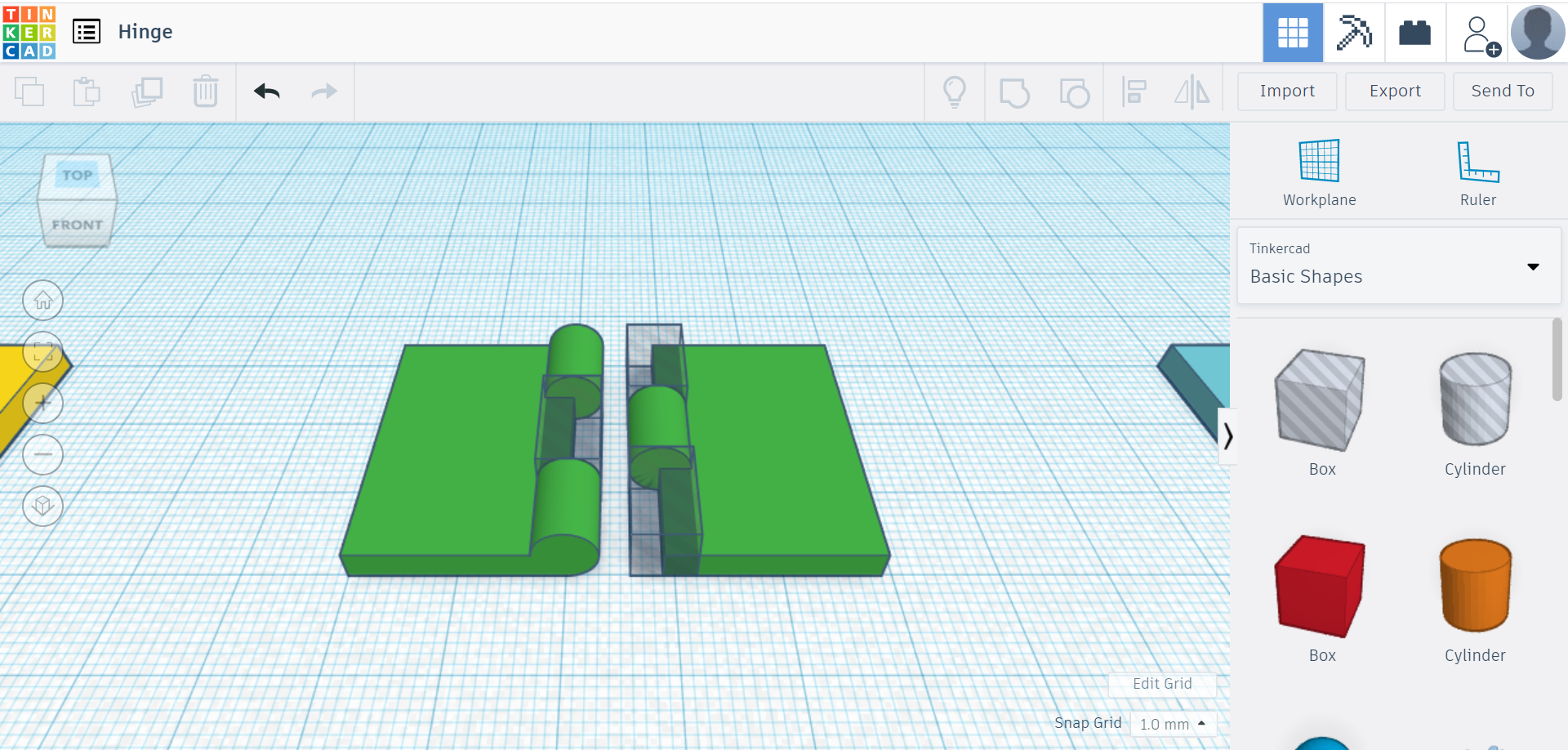Screen dimensions: 1568x750
Task: Open the Snap Grid value dropdown
Action: pos(1174,723)
